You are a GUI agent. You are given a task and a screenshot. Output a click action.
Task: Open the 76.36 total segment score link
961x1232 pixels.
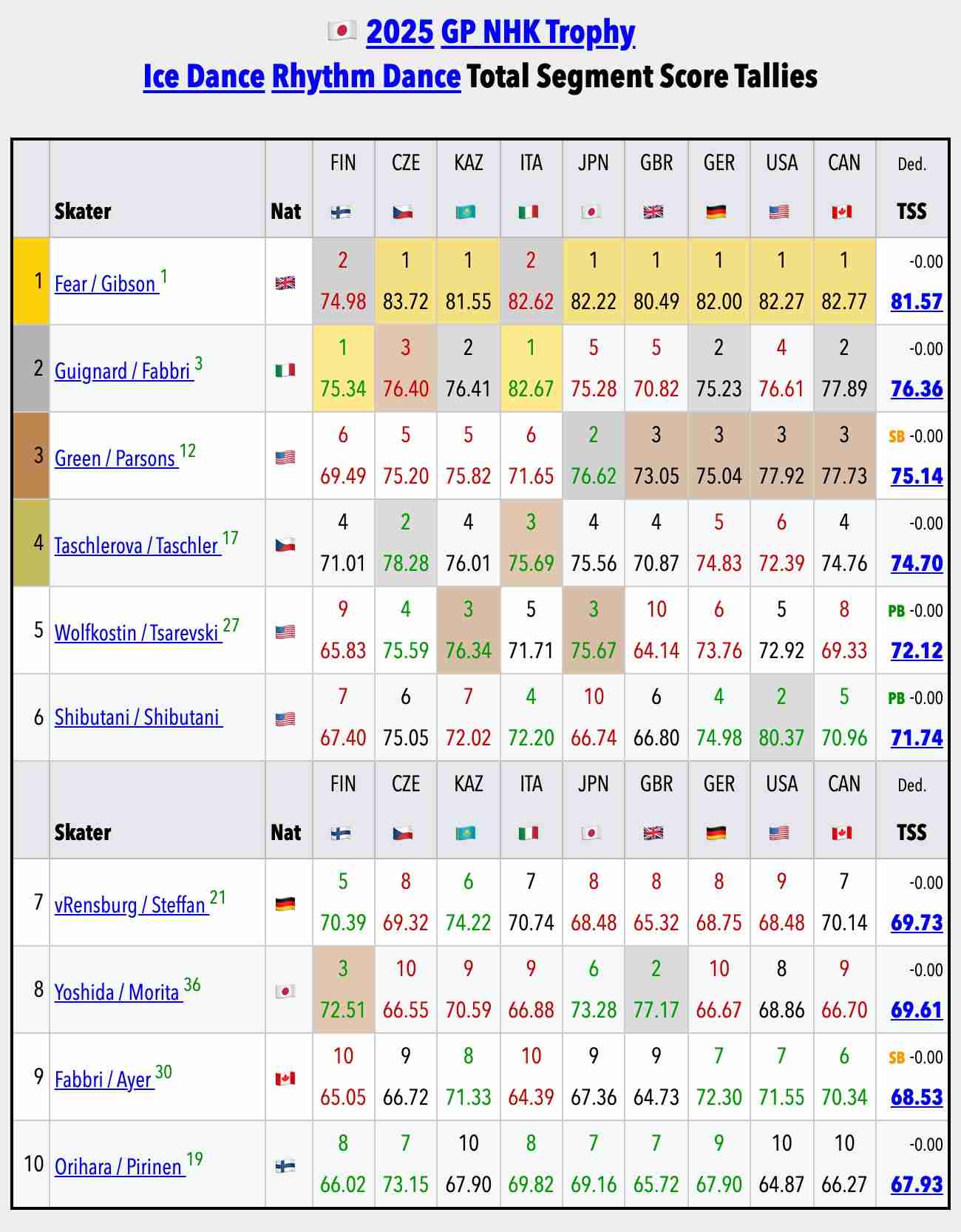coord(917,389)
